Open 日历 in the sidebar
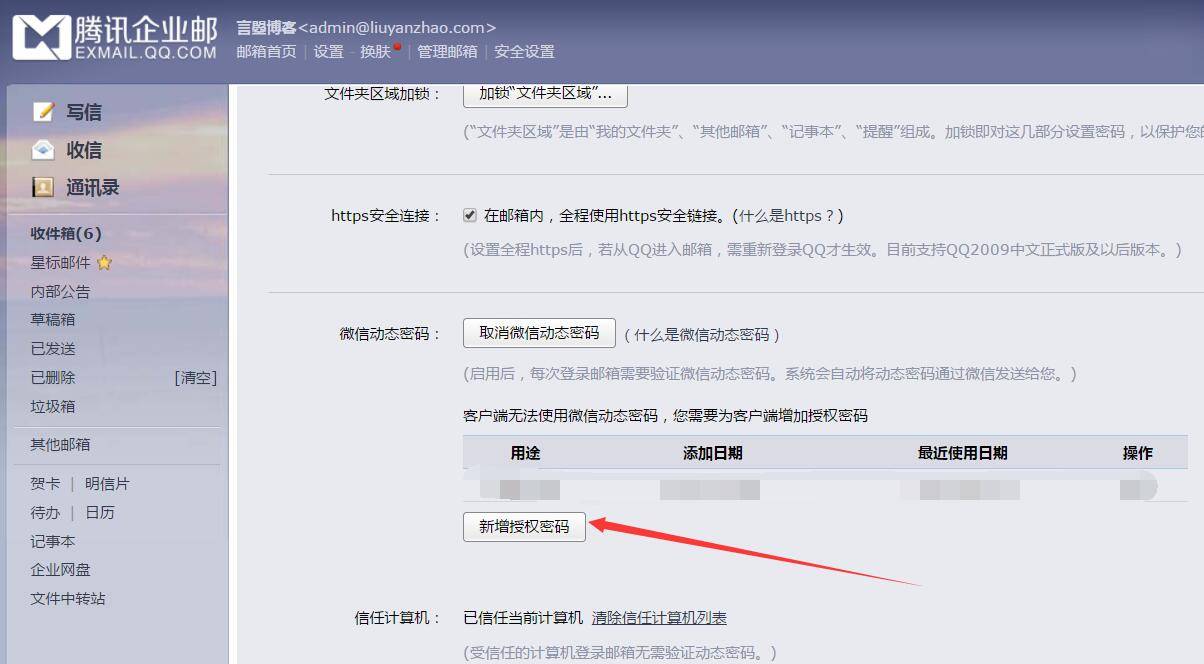This screenshot has width=1204, height=664. click(100, 512)
